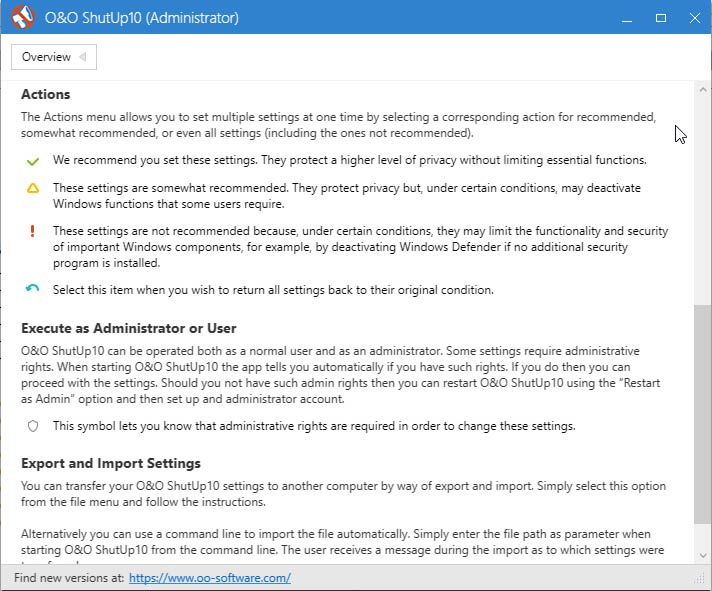Collapse the Overview arrow
This screenshot has height=591, width=712.
(x=83, y=57)
